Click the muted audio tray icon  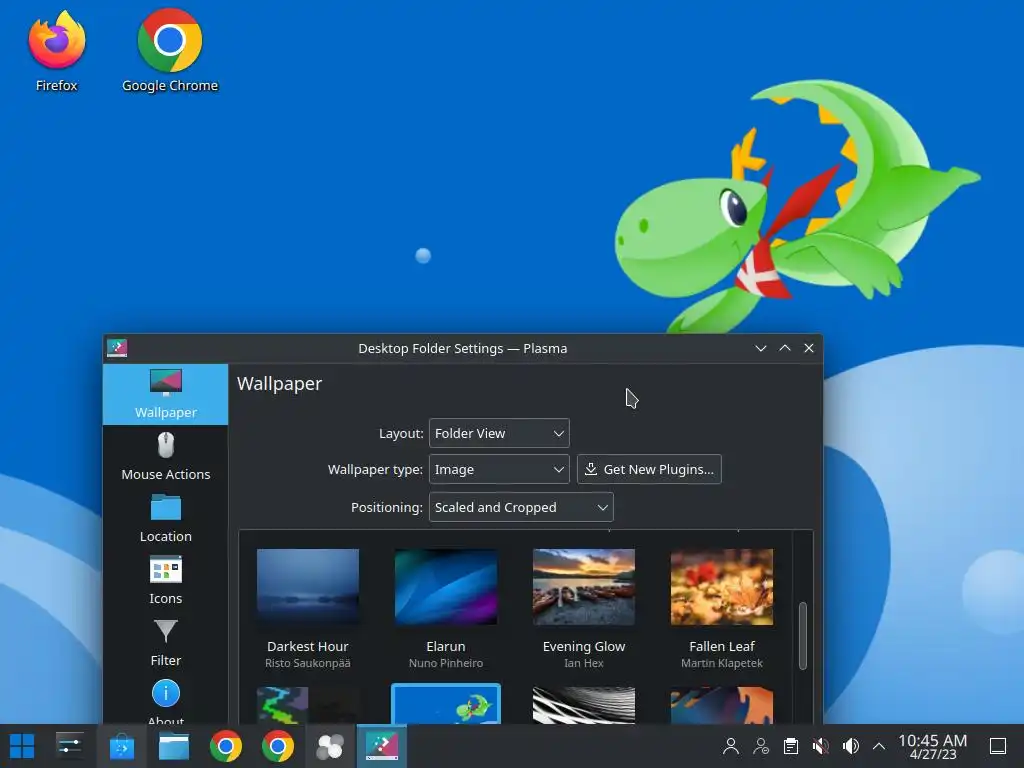pos(821,746)
